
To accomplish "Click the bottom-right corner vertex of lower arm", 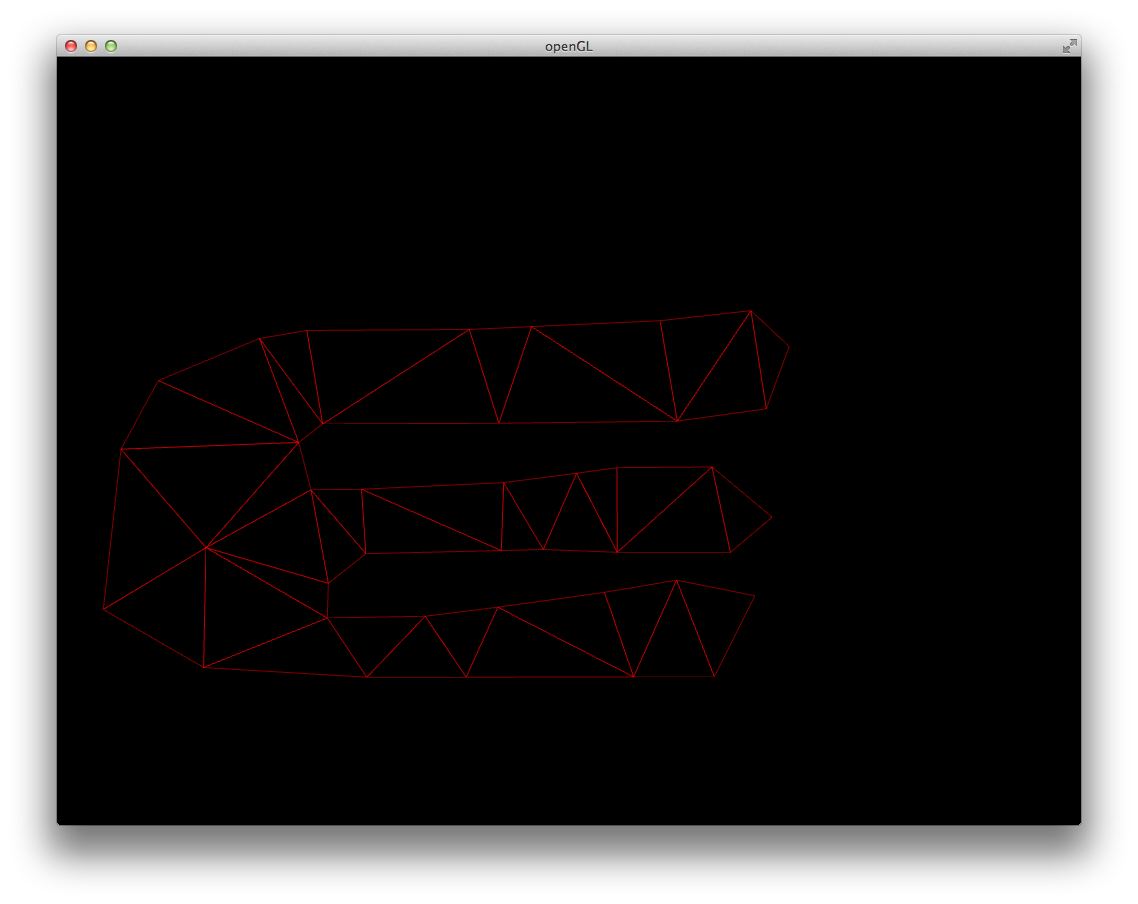I will pyautogui.click(x=714, y=677).
